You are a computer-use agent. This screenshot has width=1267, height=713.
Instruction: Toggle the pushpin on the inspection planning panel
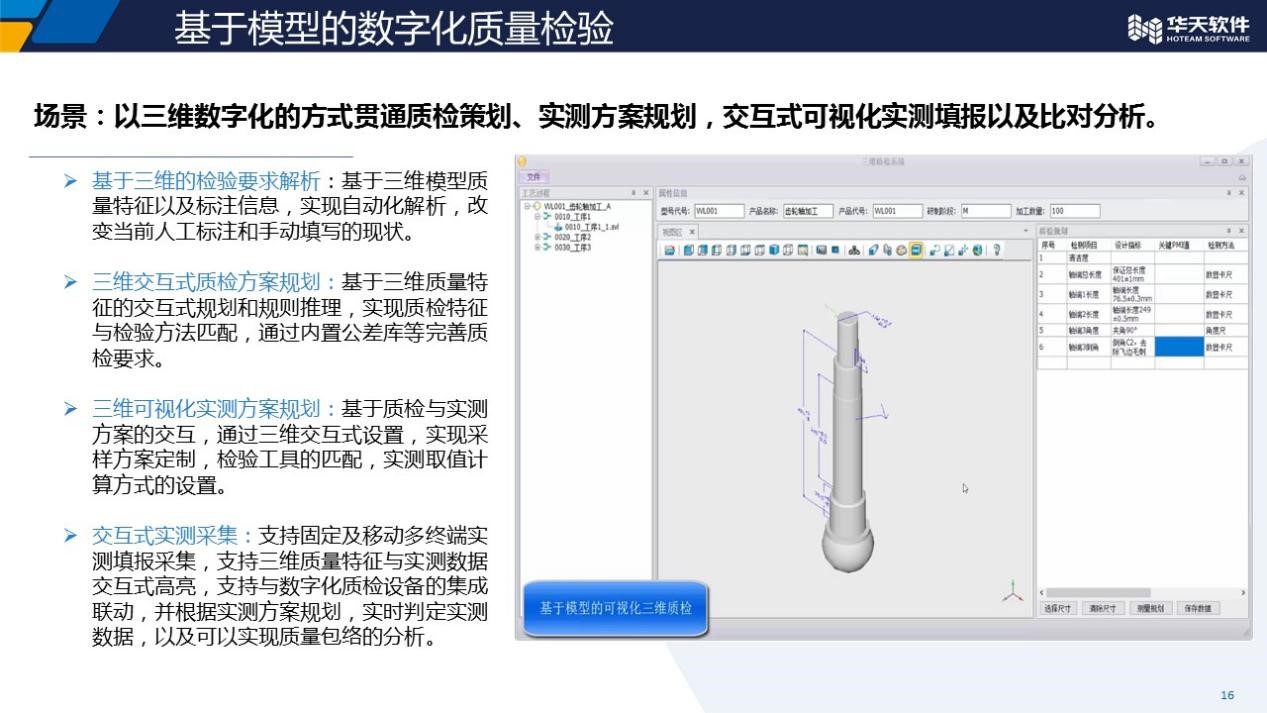1229,231
